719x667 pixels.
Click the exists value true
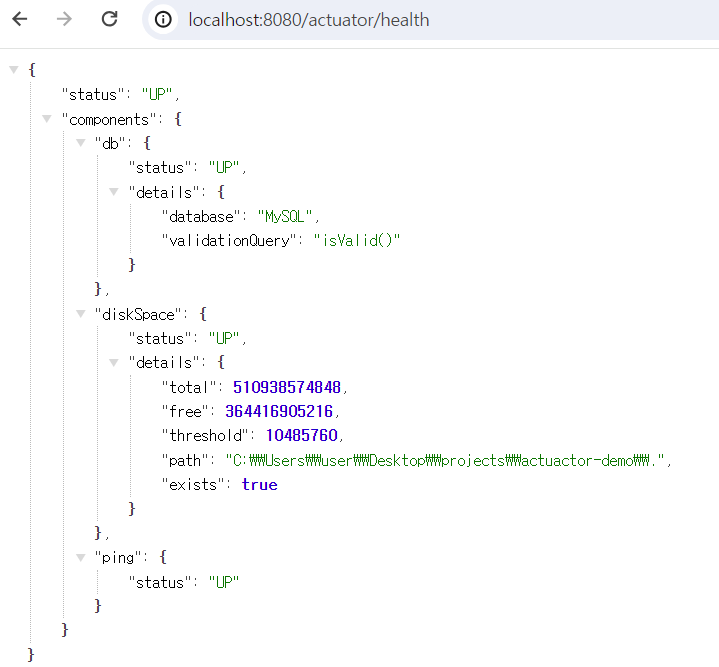tap(260, 485)
